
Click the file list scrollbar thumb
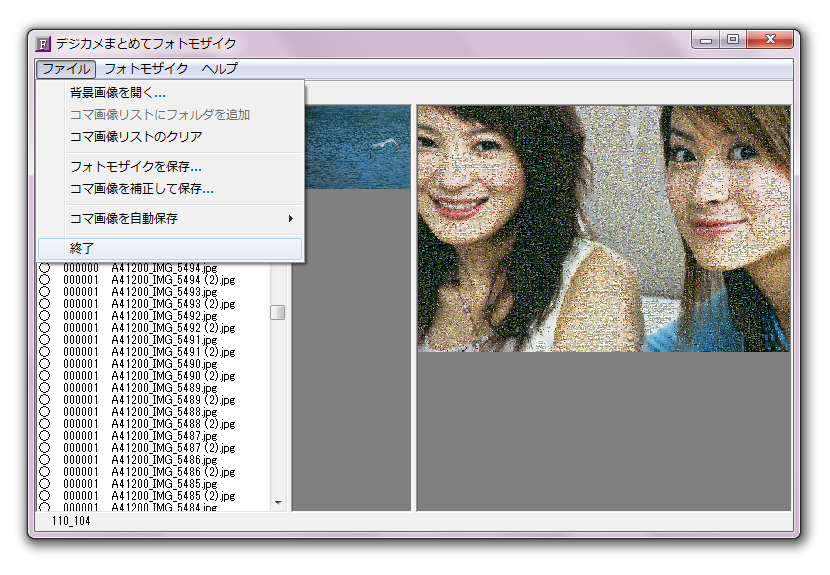pyautogui.click(x=278, y=312)
